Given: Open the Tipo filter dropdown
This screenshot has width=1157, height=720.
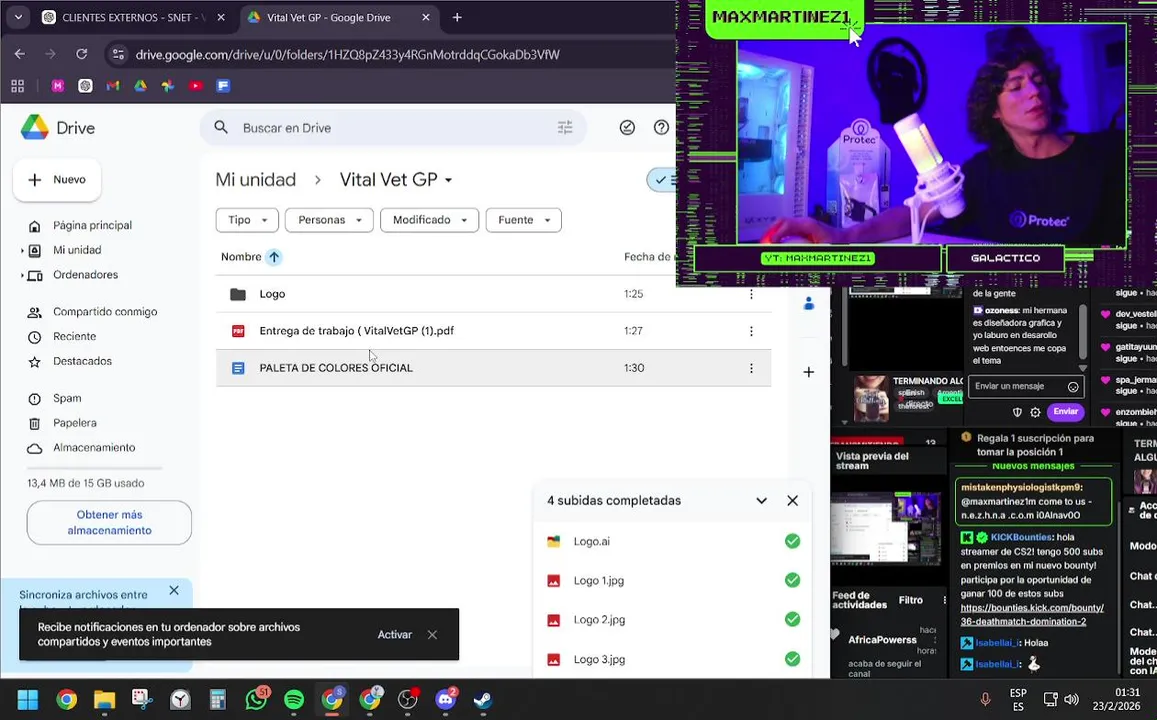Looking at the screenshot, I should 246,220.
